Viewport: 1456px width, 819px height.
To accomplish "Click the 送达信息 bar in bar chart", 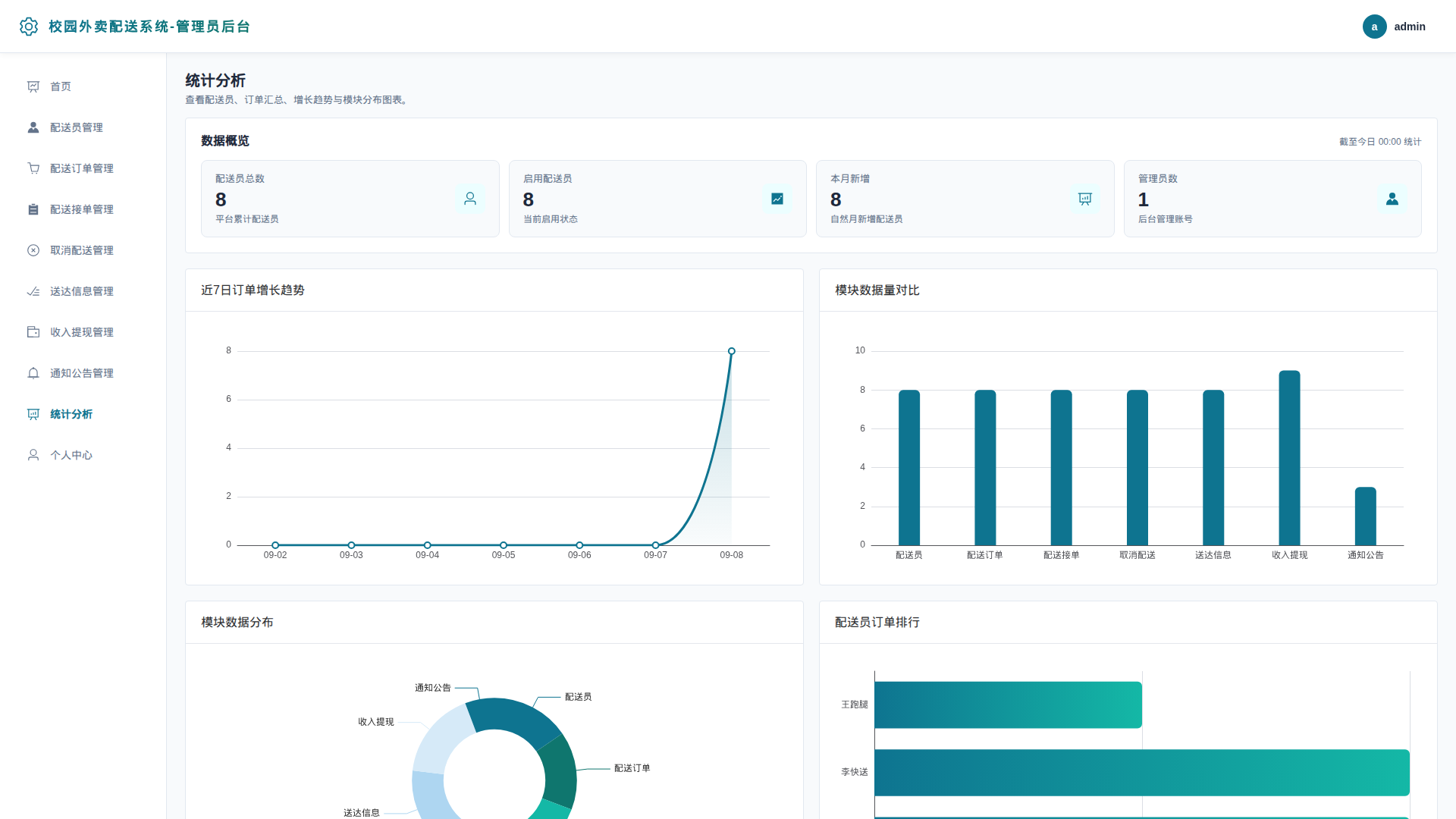I will [1213, 467].
